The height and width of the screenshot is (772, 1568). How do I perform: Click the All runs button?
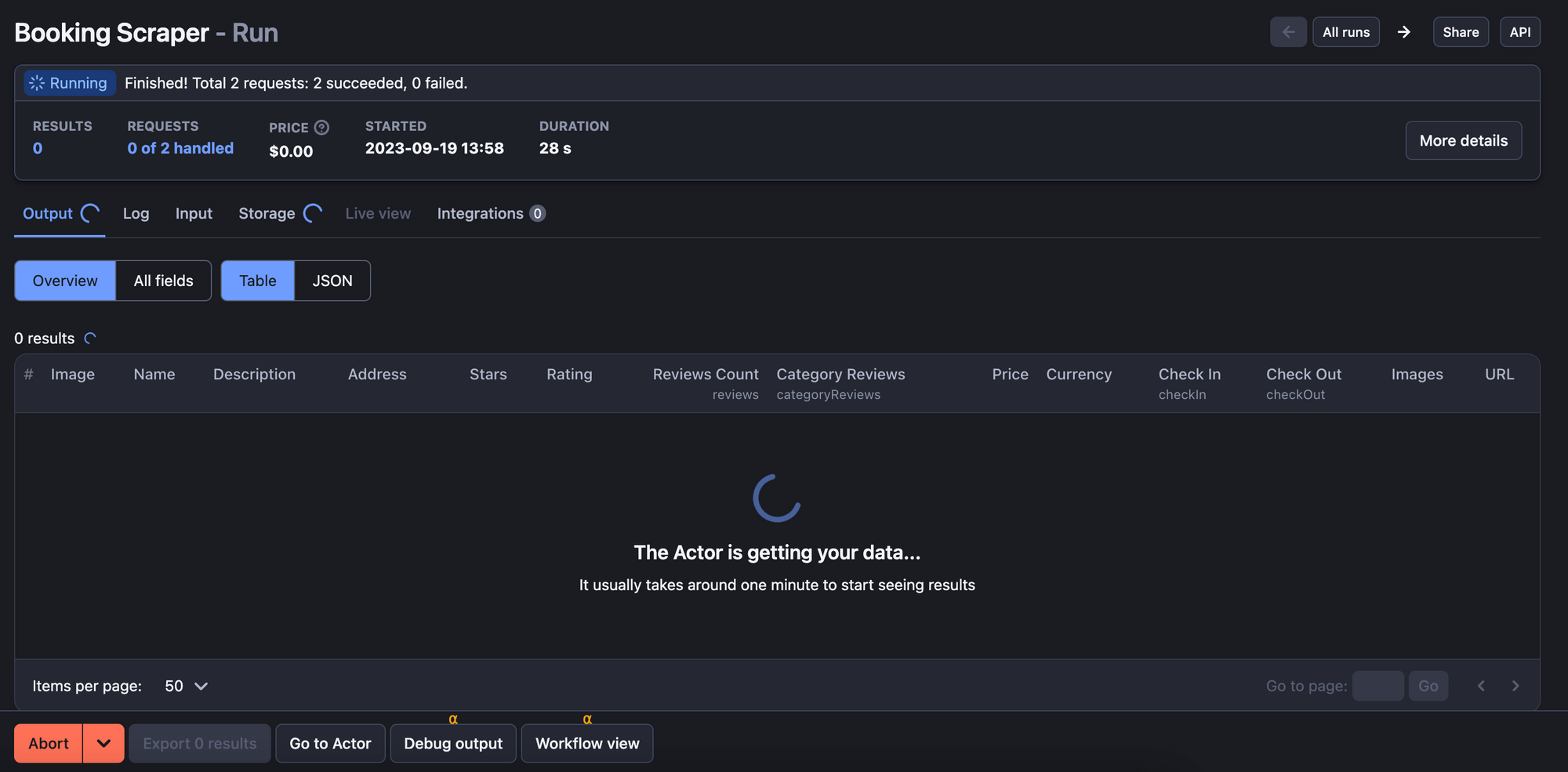(x=1346, y=32)
